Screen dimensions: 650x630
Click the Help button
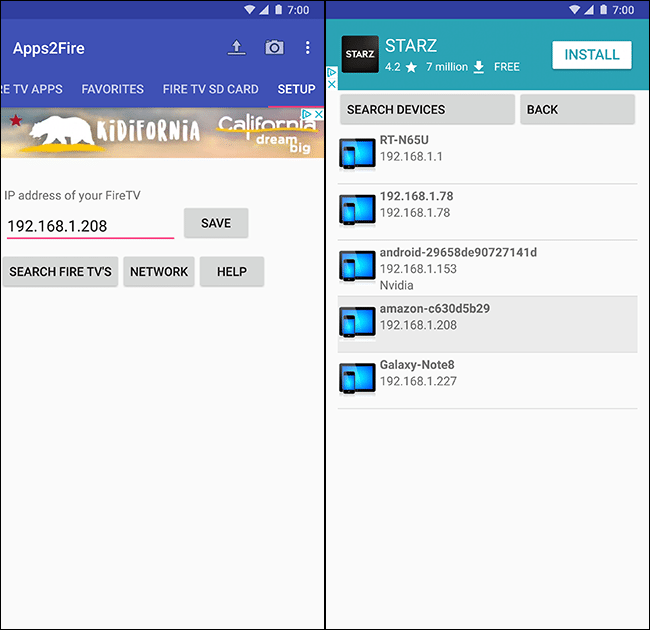click(232, 271)
